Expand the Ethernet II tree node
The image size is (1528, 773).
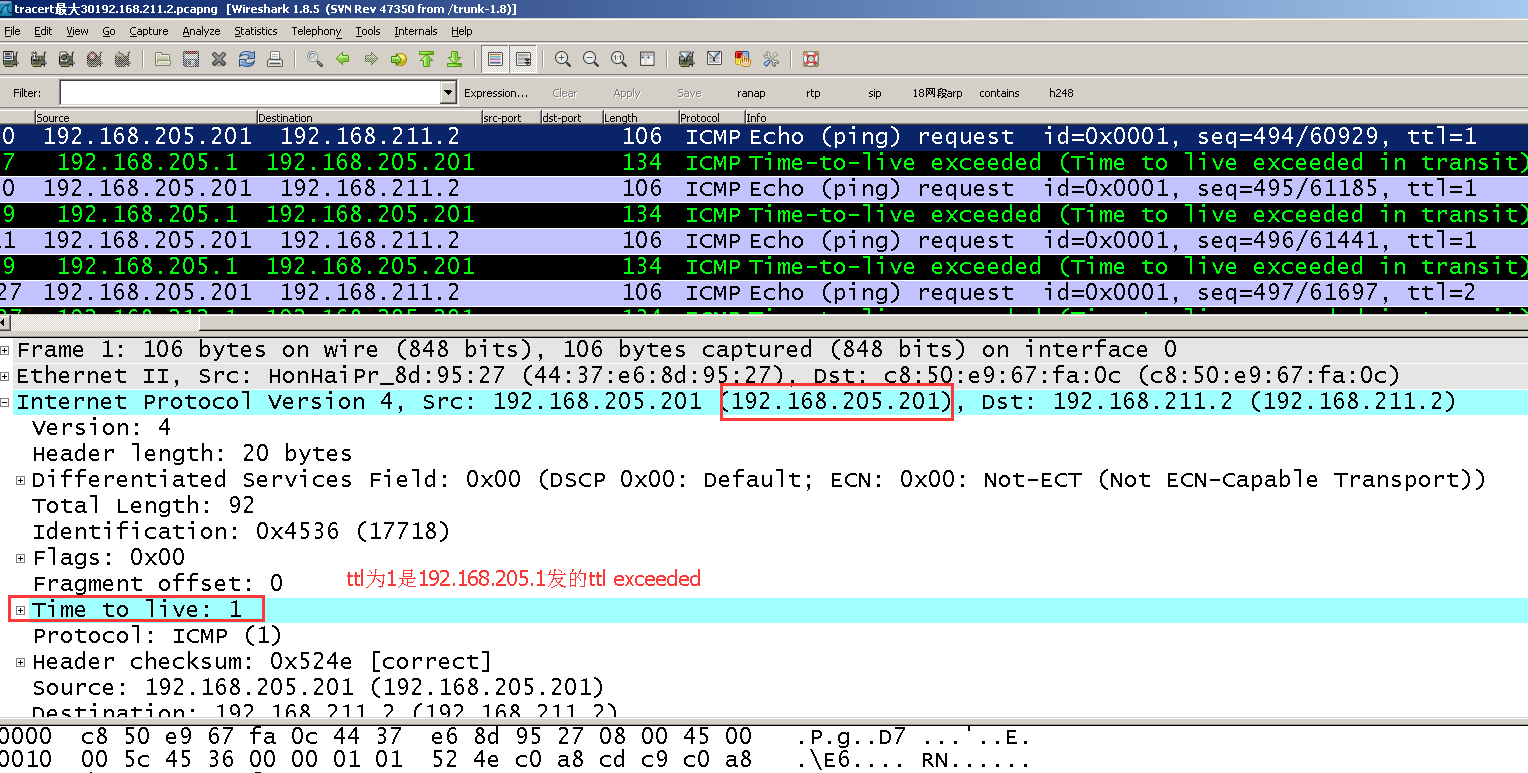coord(6,376)
